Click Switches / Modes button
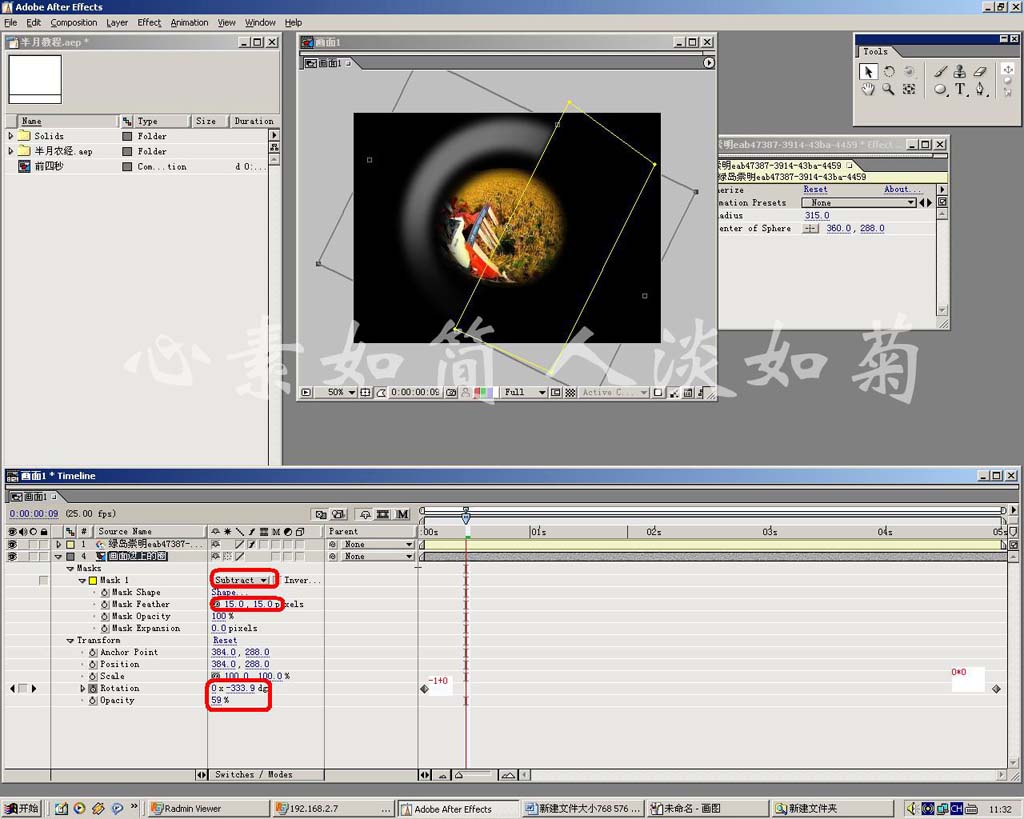 tap(253, 775)
